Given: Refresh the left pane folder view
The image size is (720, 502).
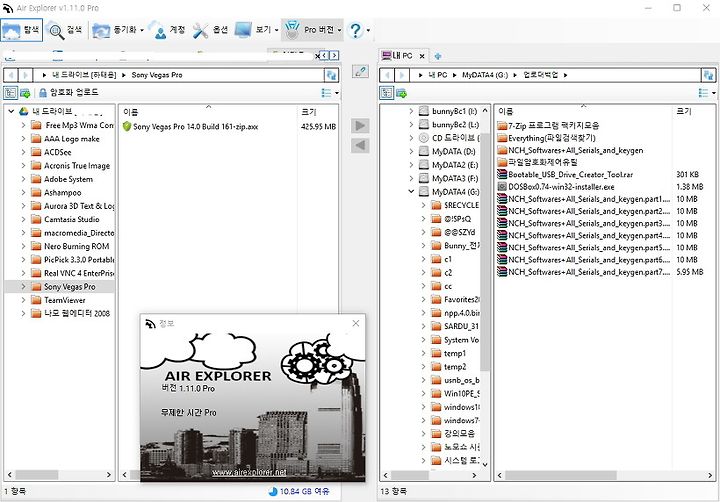Looking at the screenshot, I should pyautogui.click(x=331, y=75).
